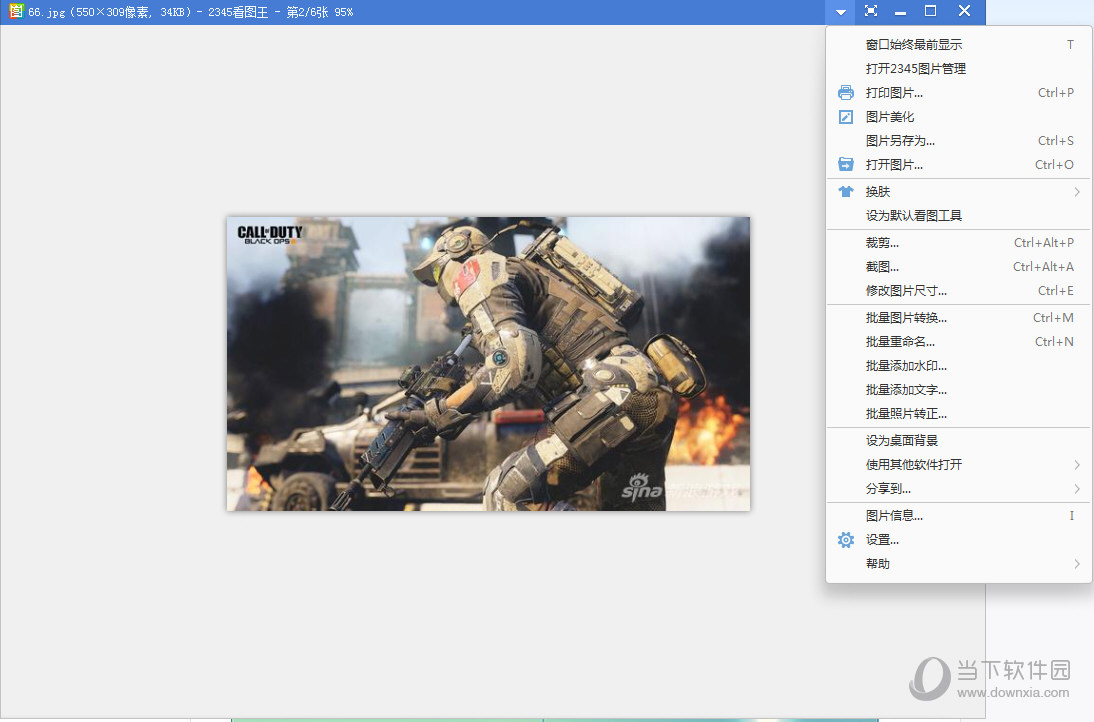Toggle 窗口始终最前显示 option

959,45
